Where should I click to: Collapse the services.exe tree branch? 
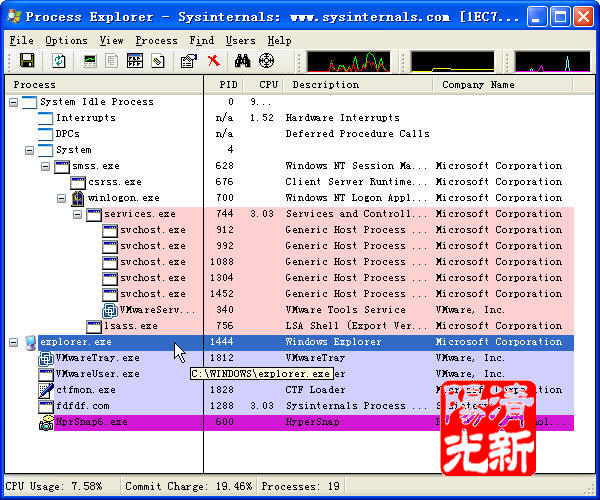point(77,214)
